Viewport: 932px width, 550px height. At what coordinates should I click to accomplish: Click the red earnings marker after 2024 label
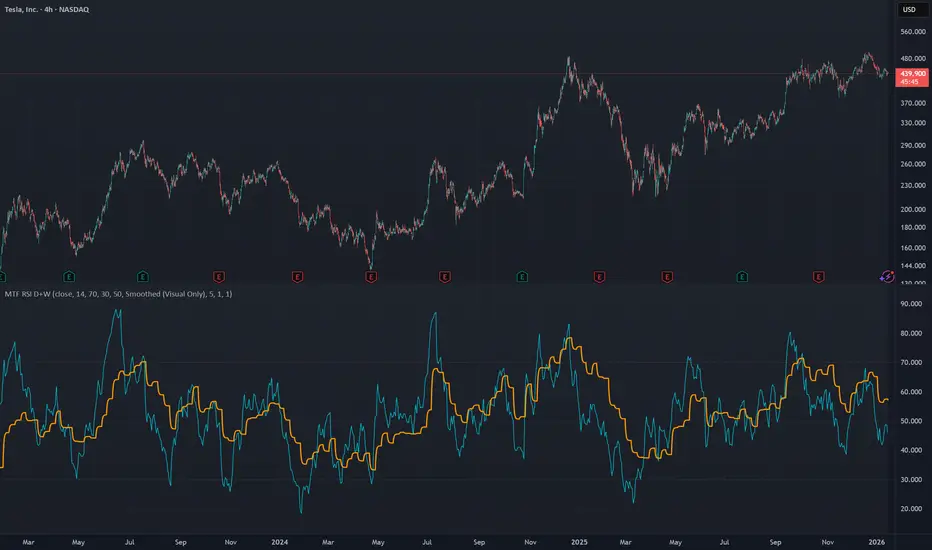(x=297, y=276)
